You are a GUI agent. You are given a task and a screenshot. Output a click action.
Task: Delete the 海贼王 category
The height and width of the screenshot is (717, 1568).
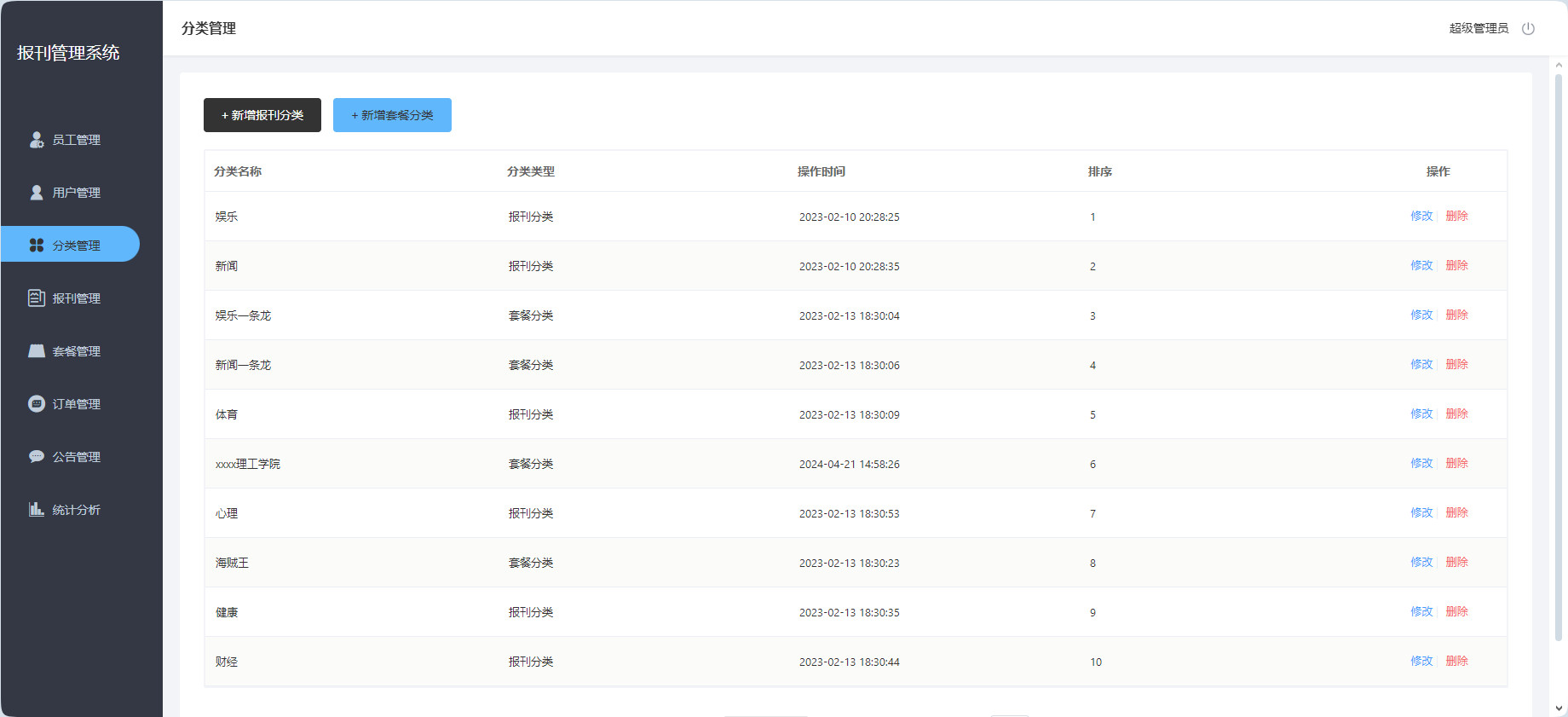click(1456, 563)
